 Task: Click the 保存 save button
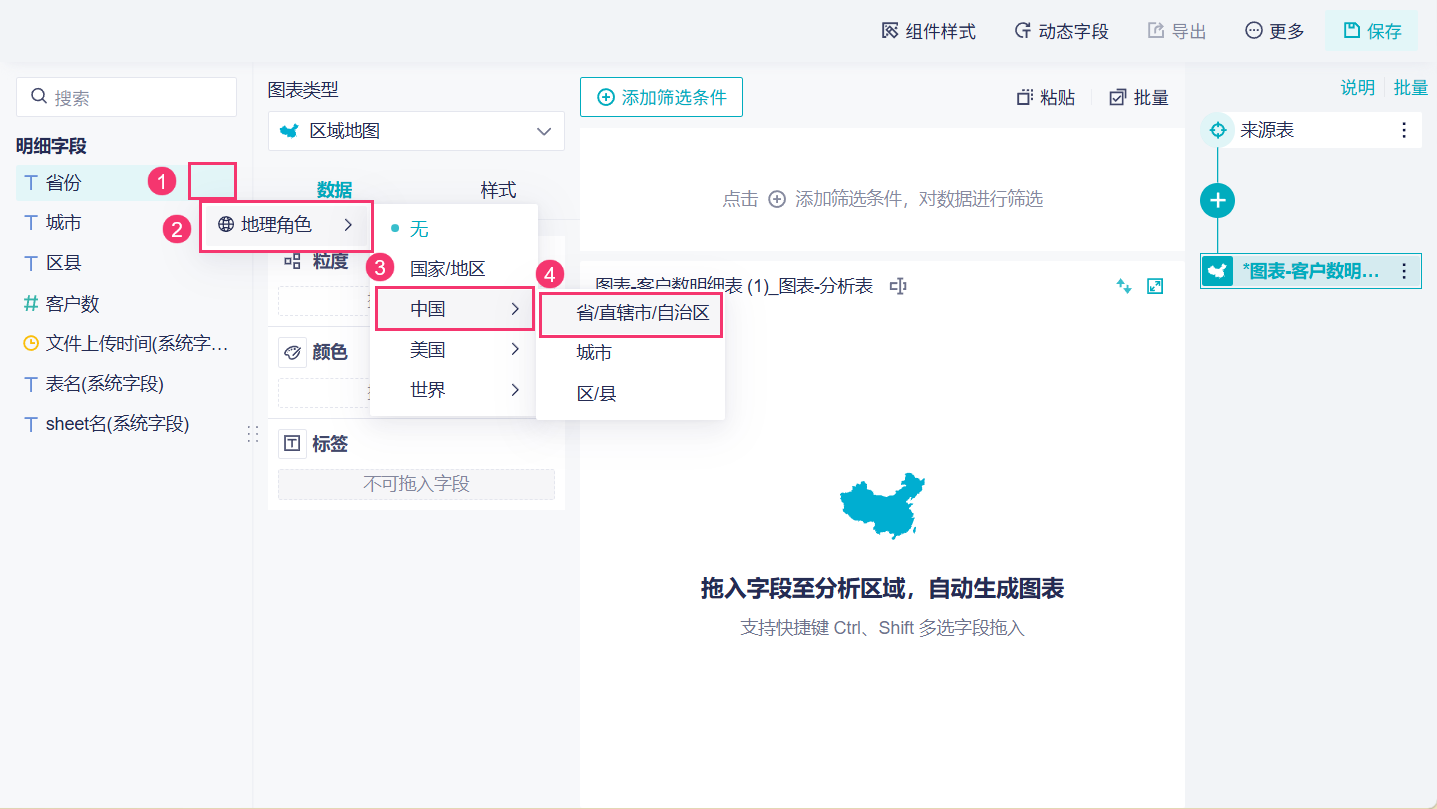[1372, 31]
